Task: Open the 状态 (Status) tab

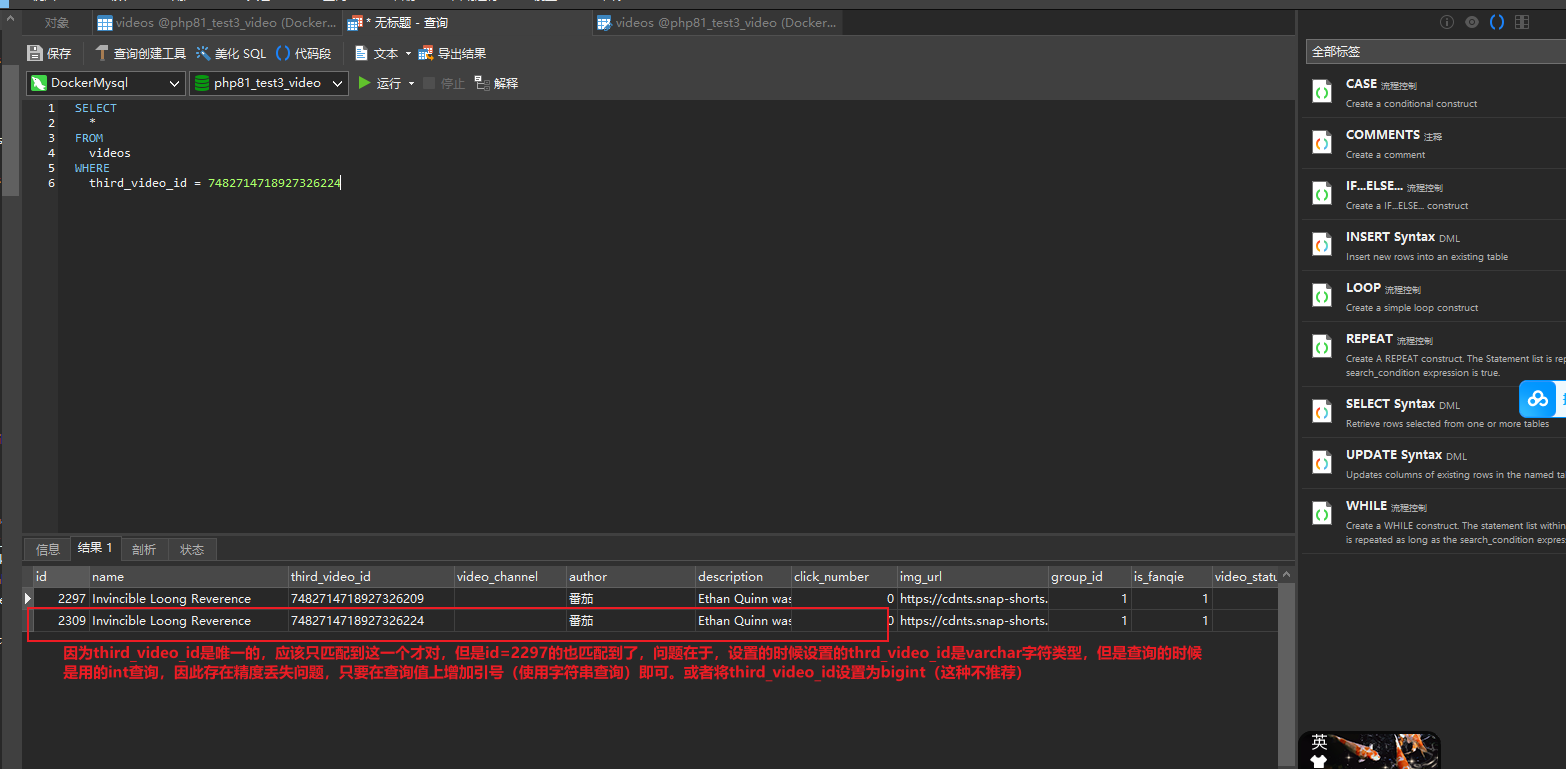Action: pos(192,549)
